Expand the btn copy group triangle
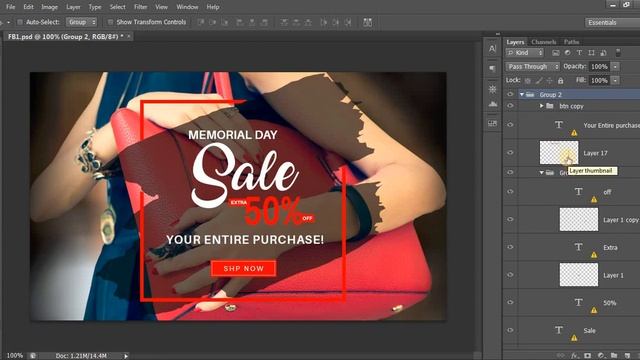 coord(542,106)
